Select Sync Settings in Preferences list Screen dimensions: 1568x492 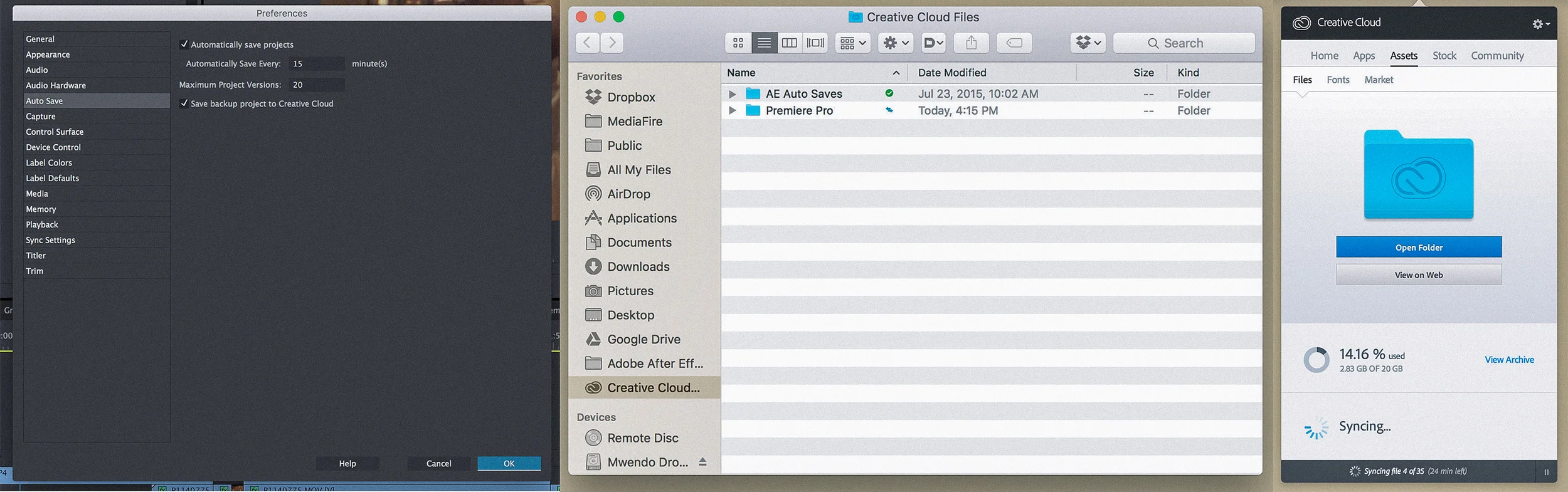tap(97, 240)
